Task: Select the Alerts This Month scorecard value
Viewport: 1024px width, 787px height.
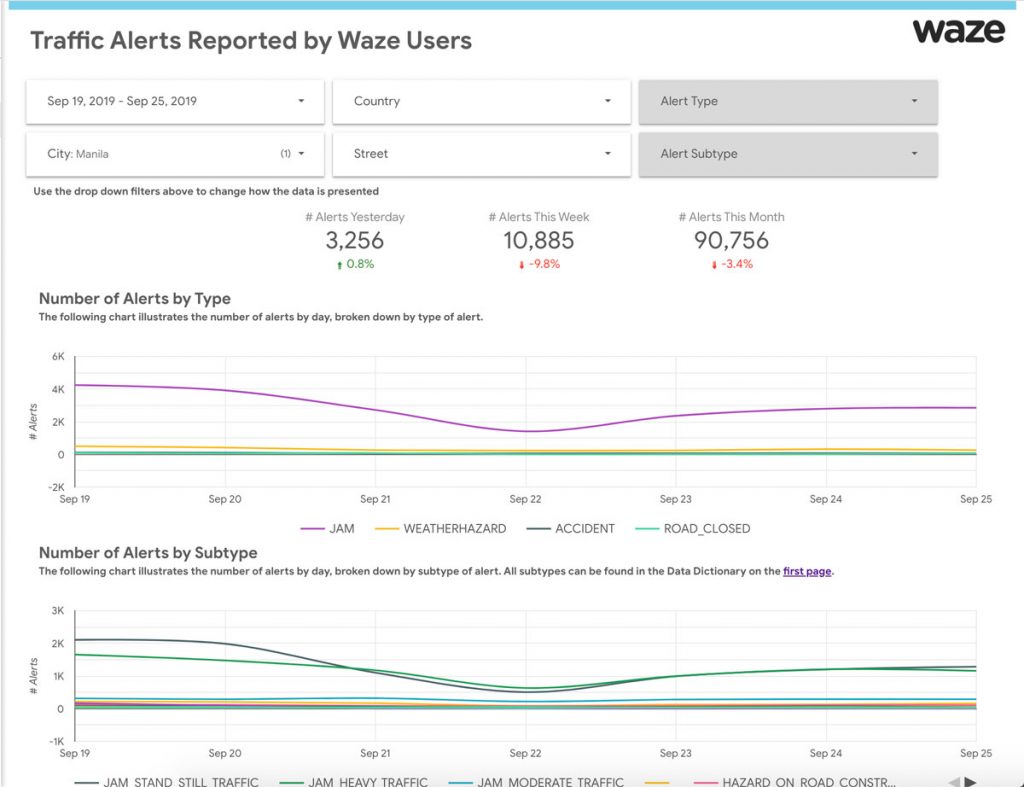Action: pos(731,240)
